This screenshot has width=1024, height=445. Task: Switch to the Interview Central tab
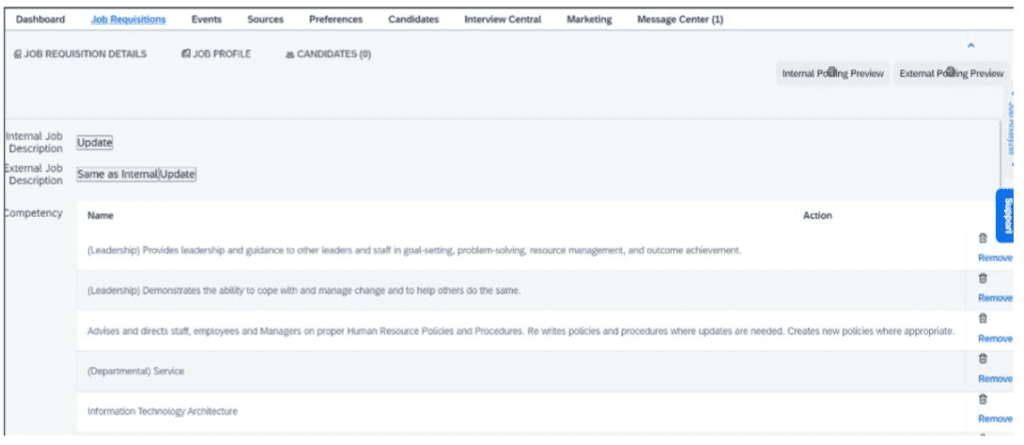coord(503,20)
